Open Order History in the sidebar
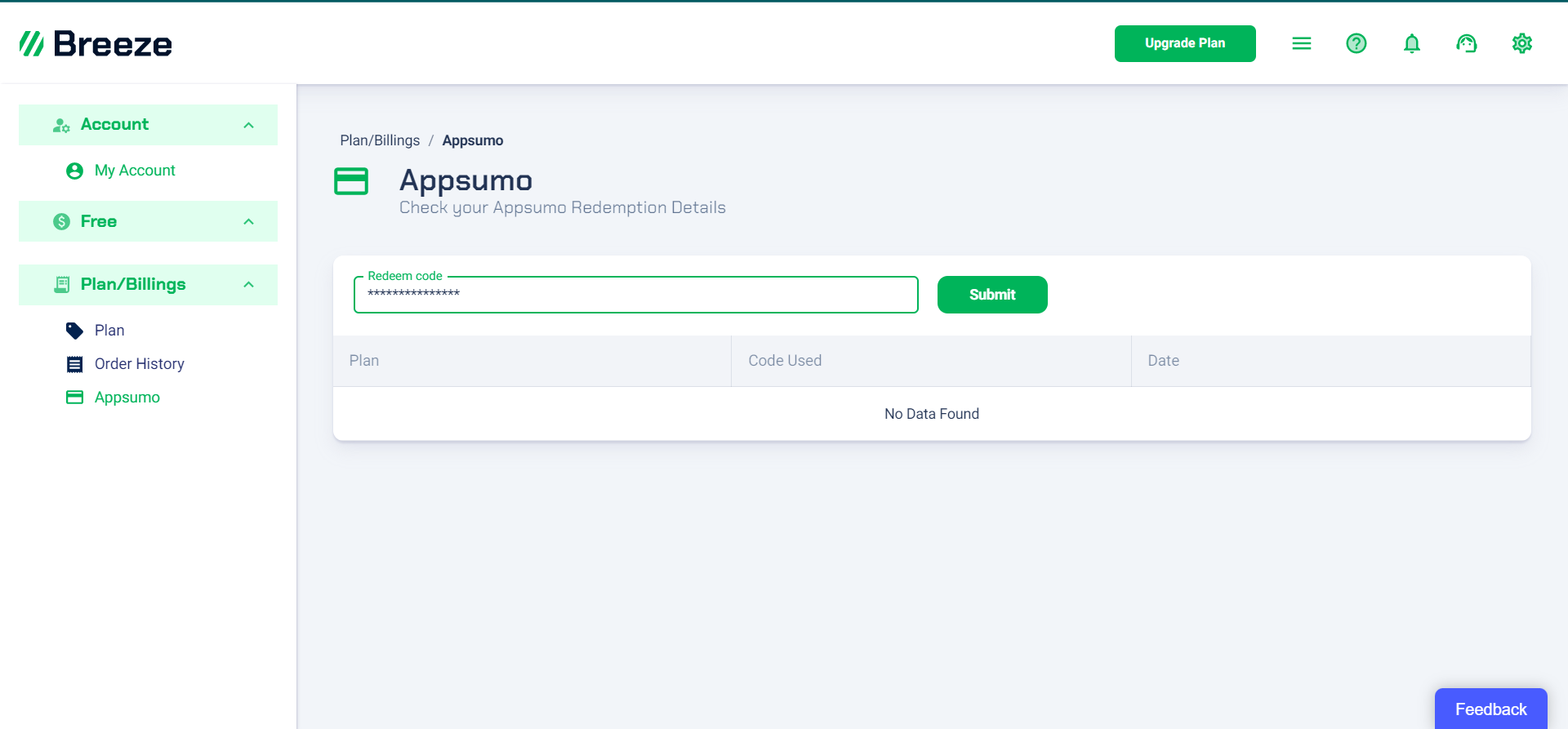 [x=140, y=364]
